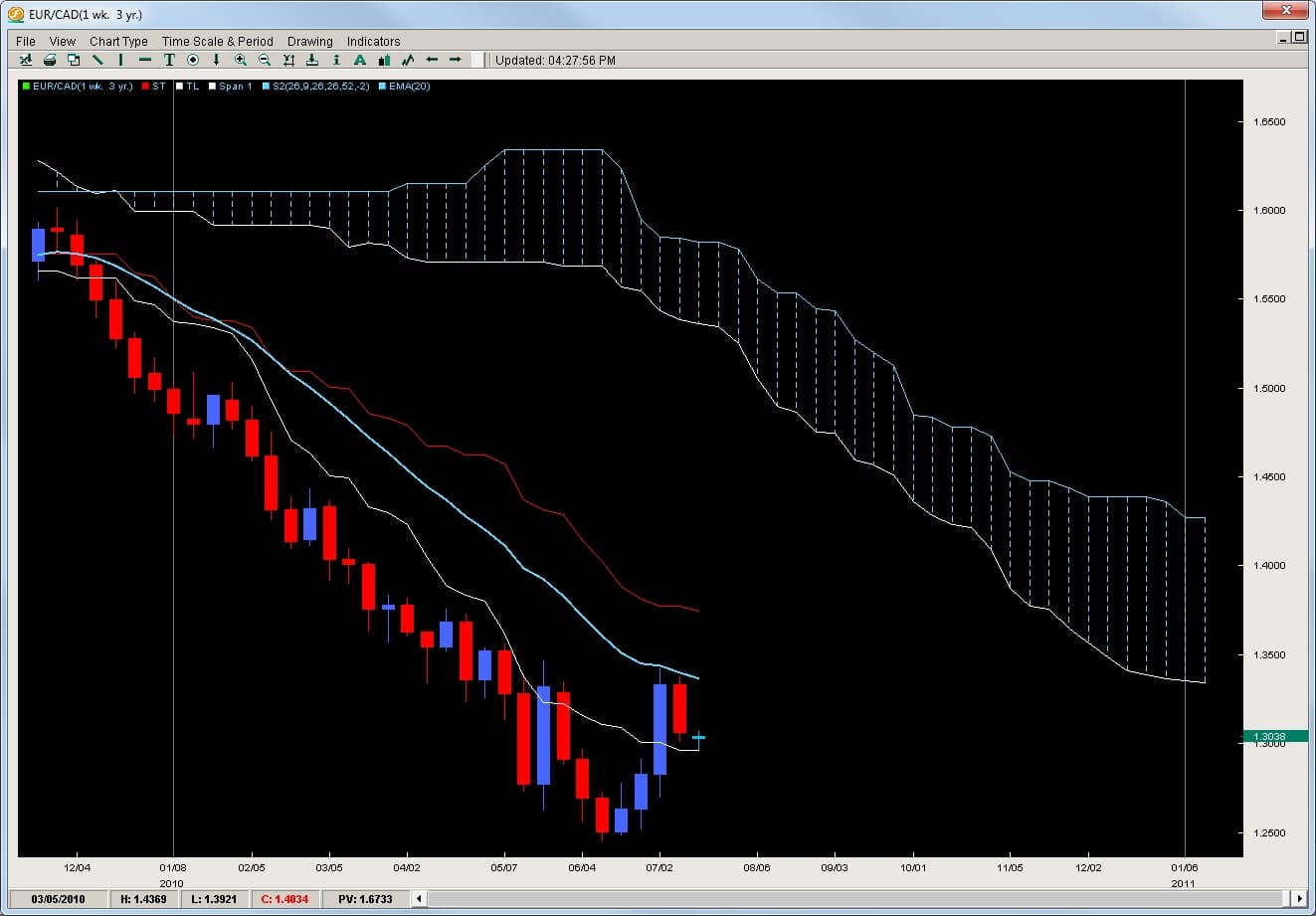Click the 'H: 1.4369' high value field
Image resolution: width=1316 pixels, height=916 pixels.
pos(144,899)
